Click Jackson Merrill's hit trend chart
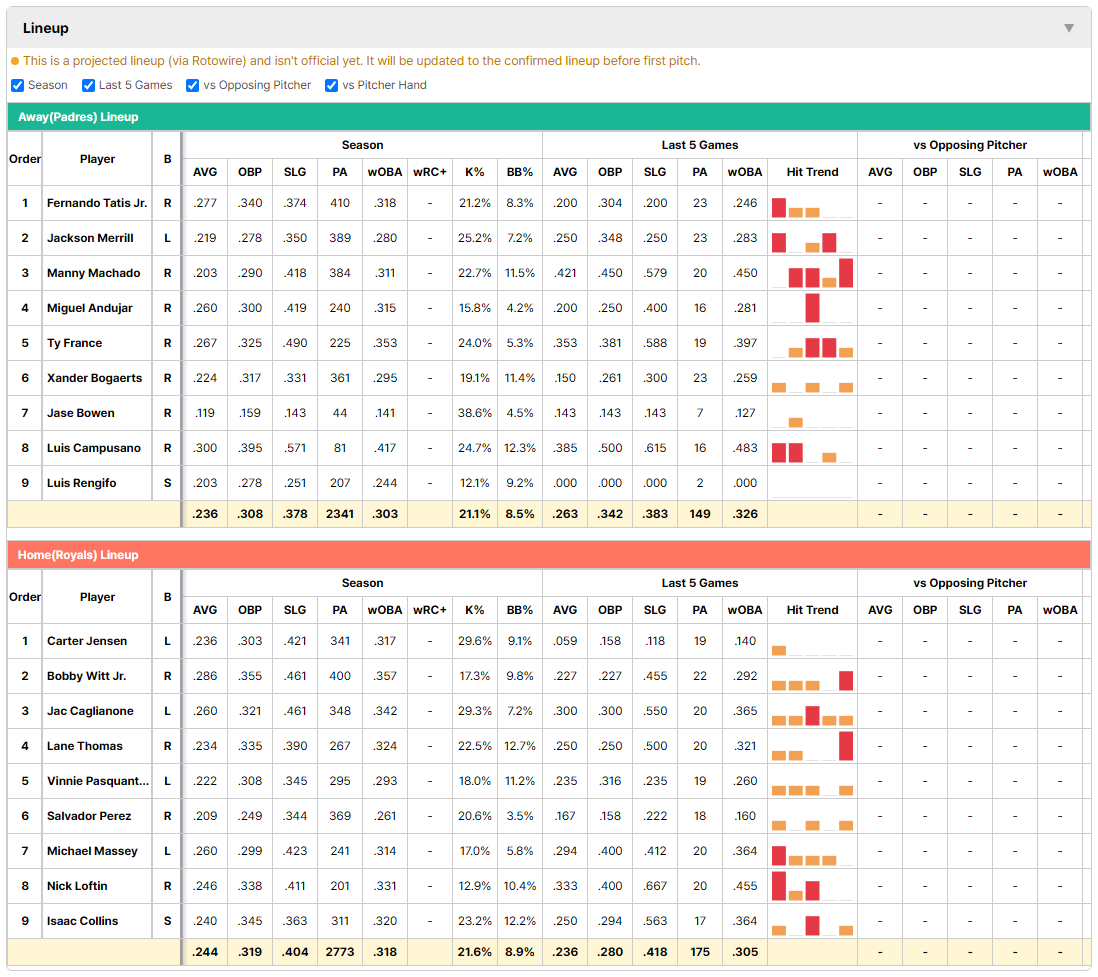The width and height of the screenshot is (1098, 977). [x=812, y=238]
